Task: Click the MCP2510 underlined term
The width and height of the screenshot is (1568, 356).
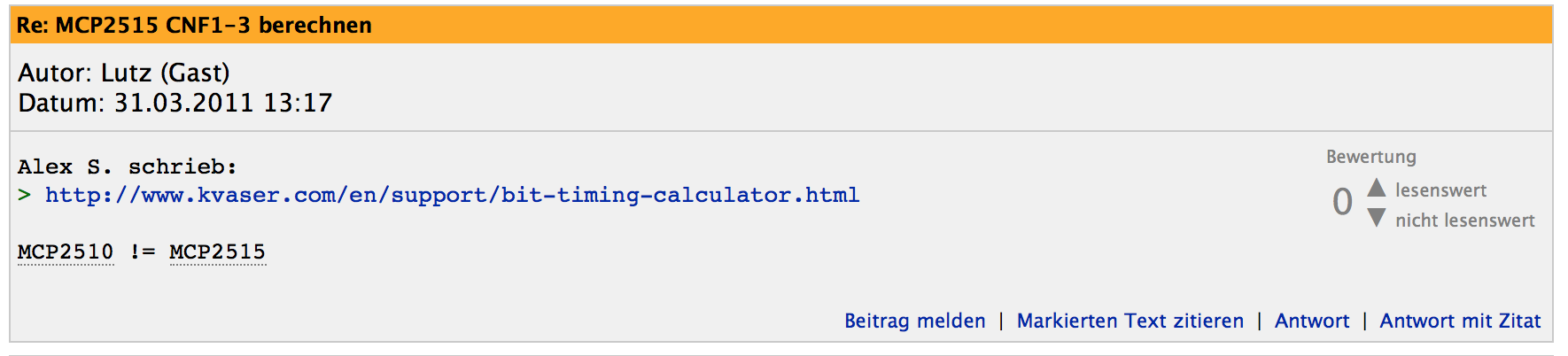Action: click(66, 252)
